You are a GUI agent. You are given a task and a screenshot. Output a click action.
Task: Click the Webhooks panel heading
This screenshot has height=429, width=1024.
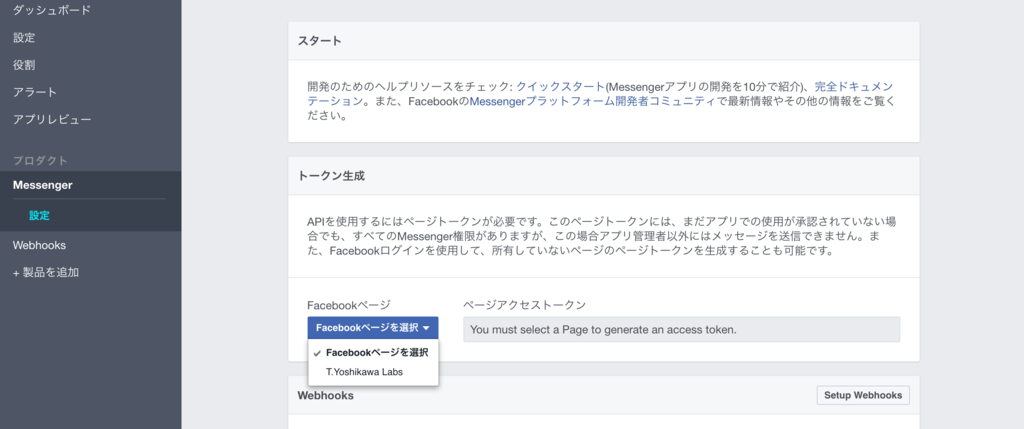tap(325, 395)
